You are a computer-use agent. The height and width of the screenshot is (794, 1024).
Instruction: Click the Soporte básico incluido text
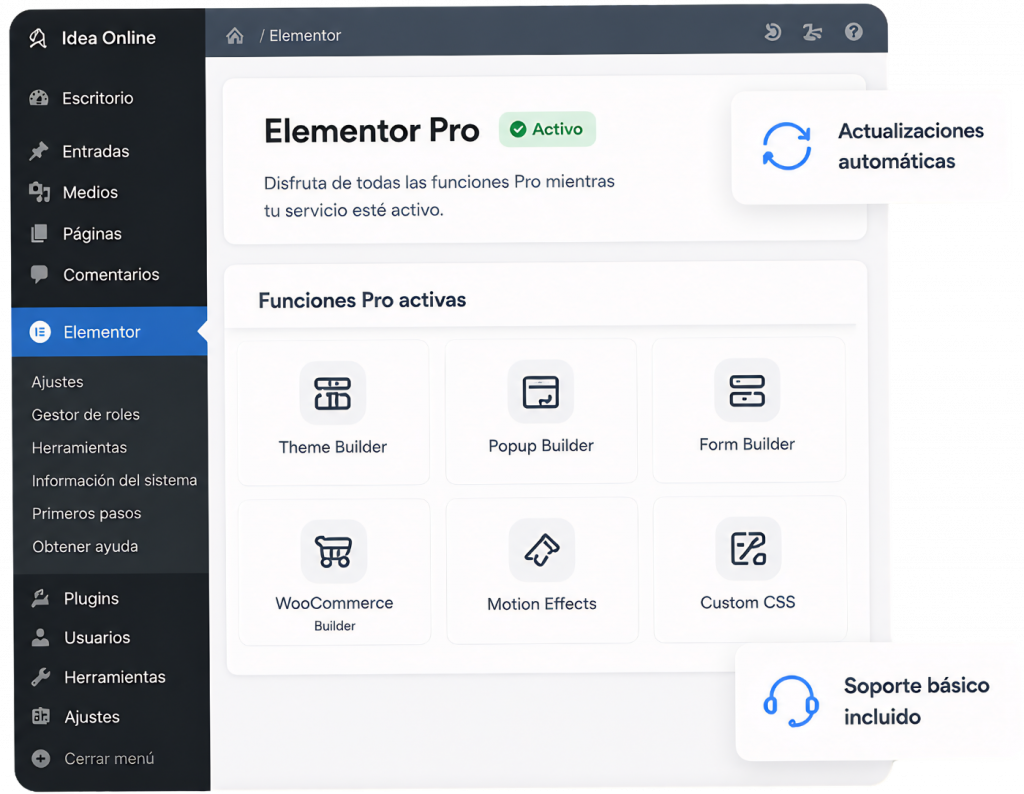point(916,701)
